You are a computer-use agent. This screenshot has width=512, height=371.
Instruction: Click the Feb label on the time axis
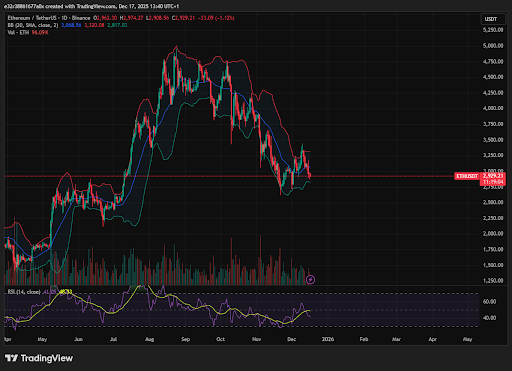tap(364, 339)
